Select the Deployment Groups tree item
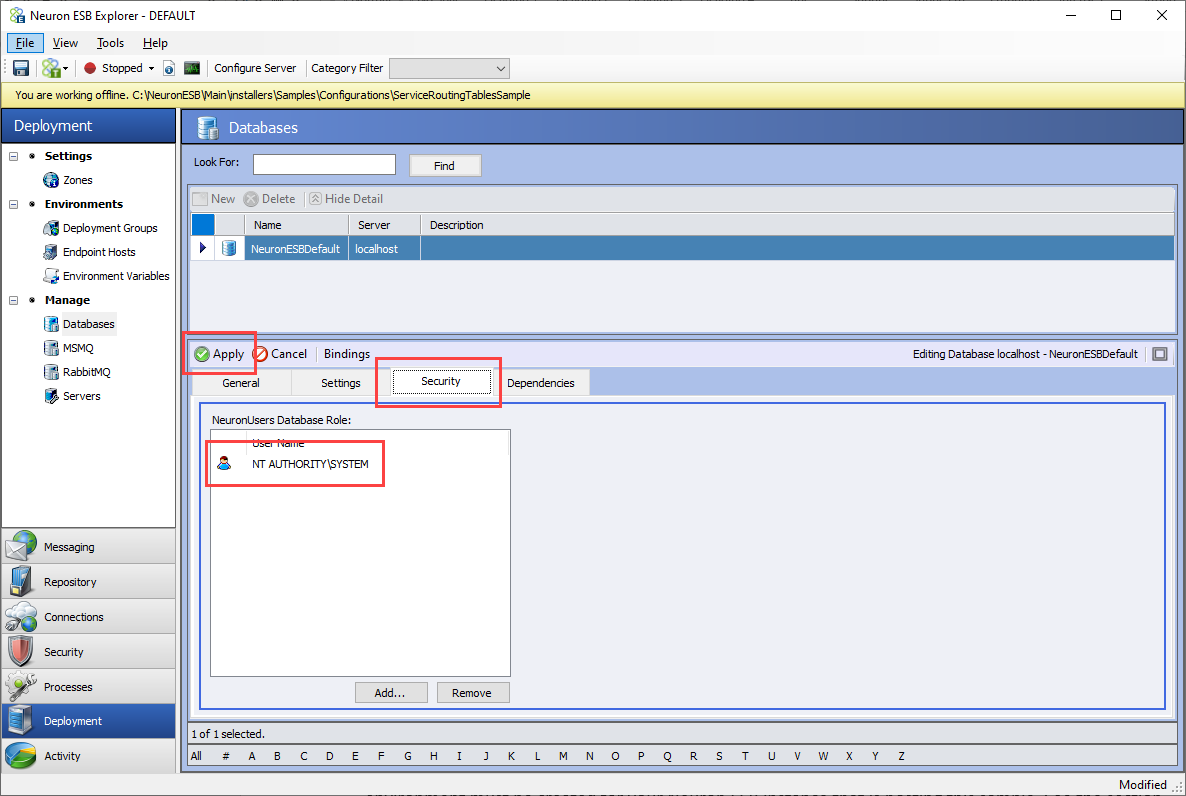This screenshot has width=1186, height=796. pyautogui.click(x=110, y=228)
